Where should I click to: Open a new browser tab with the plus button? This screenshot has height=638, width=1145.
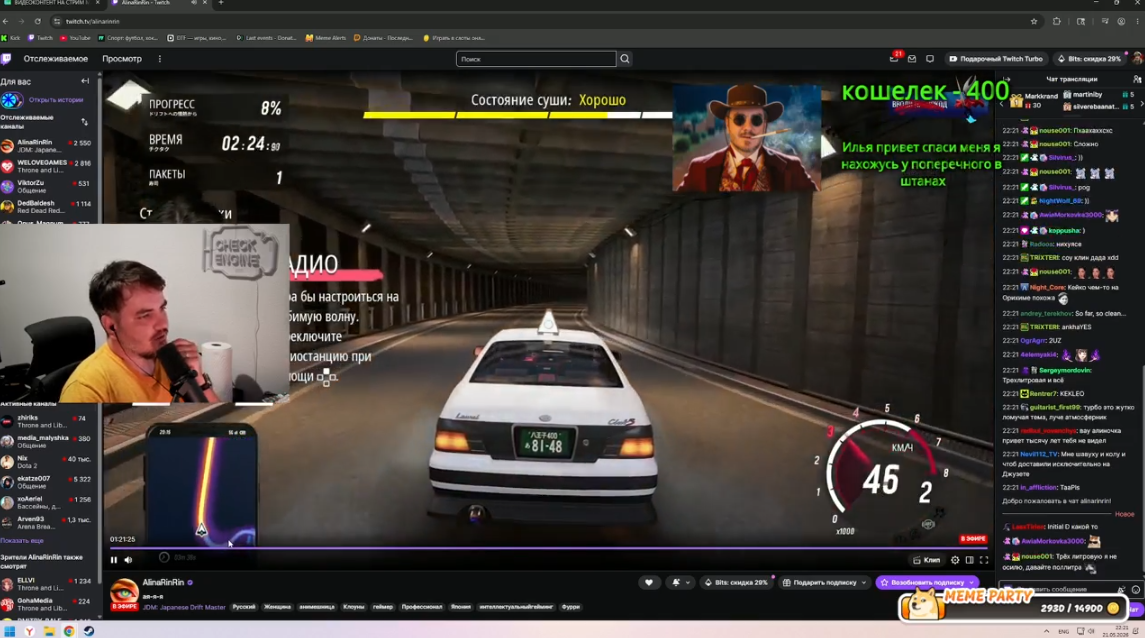(x=221, y=3)
